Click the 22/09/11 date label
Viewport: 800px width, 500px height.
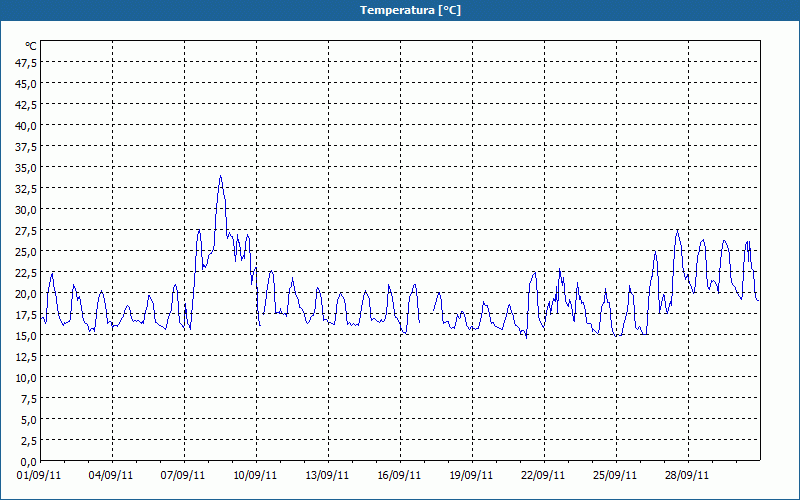coord(543,476)
